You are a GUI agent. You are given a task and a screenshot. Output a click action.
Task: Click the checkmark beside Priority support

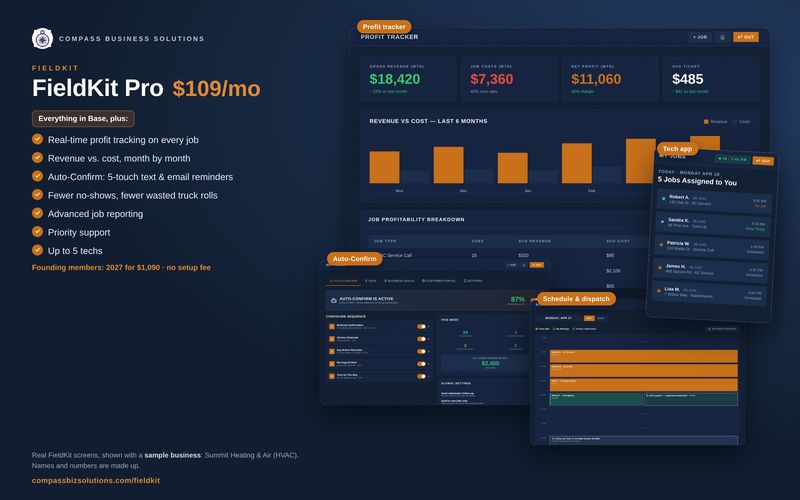coord(37,231)
